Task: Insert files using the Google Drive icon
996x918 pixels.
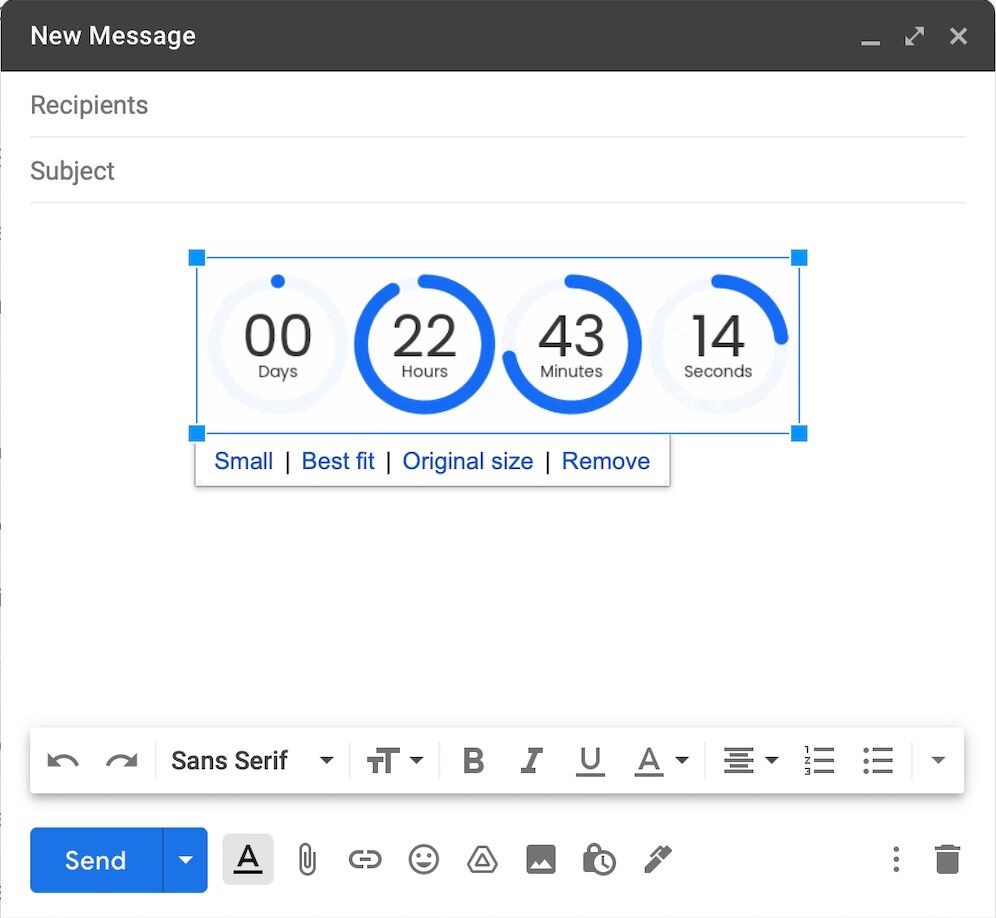Action: point(482,859)
